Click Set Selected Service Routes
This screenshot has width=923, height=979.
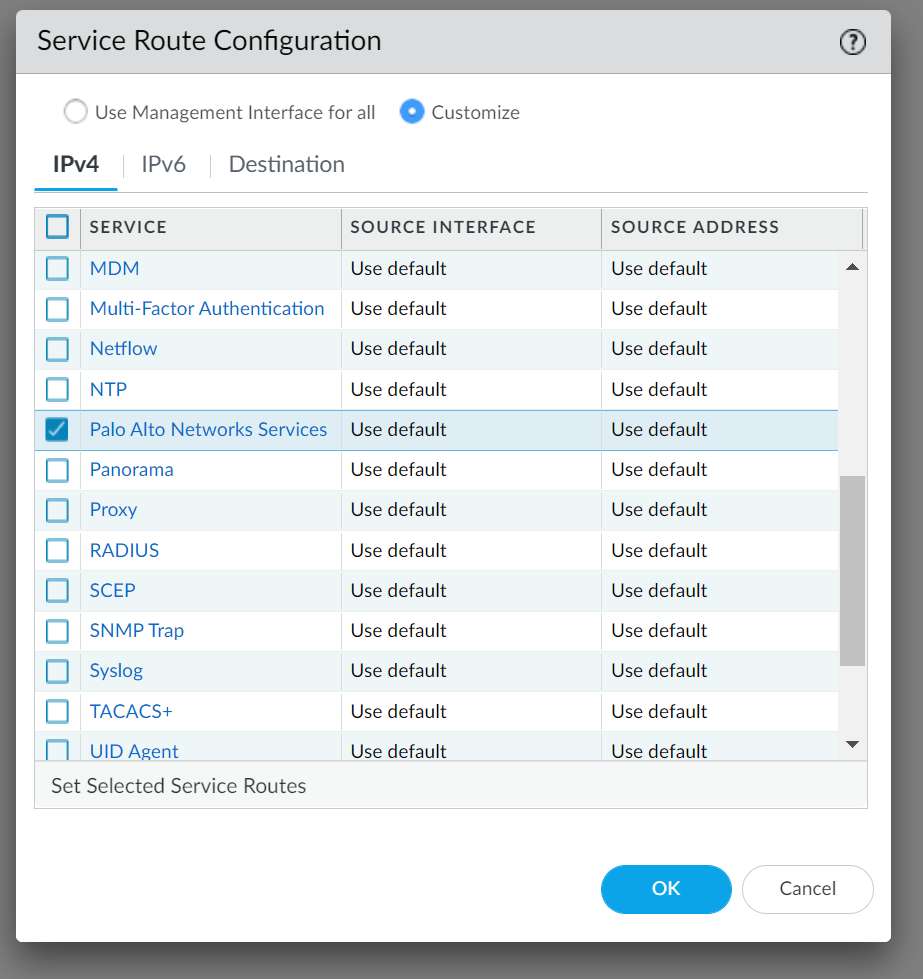[x=179, y=786]
